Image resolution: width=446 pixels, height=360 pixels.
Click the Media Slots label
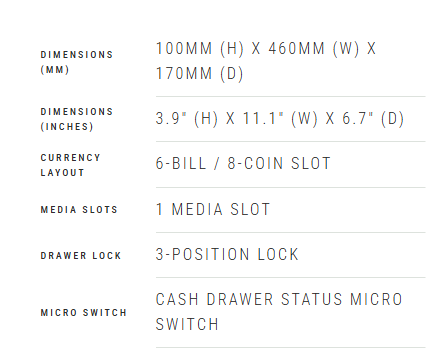(79, 210)
